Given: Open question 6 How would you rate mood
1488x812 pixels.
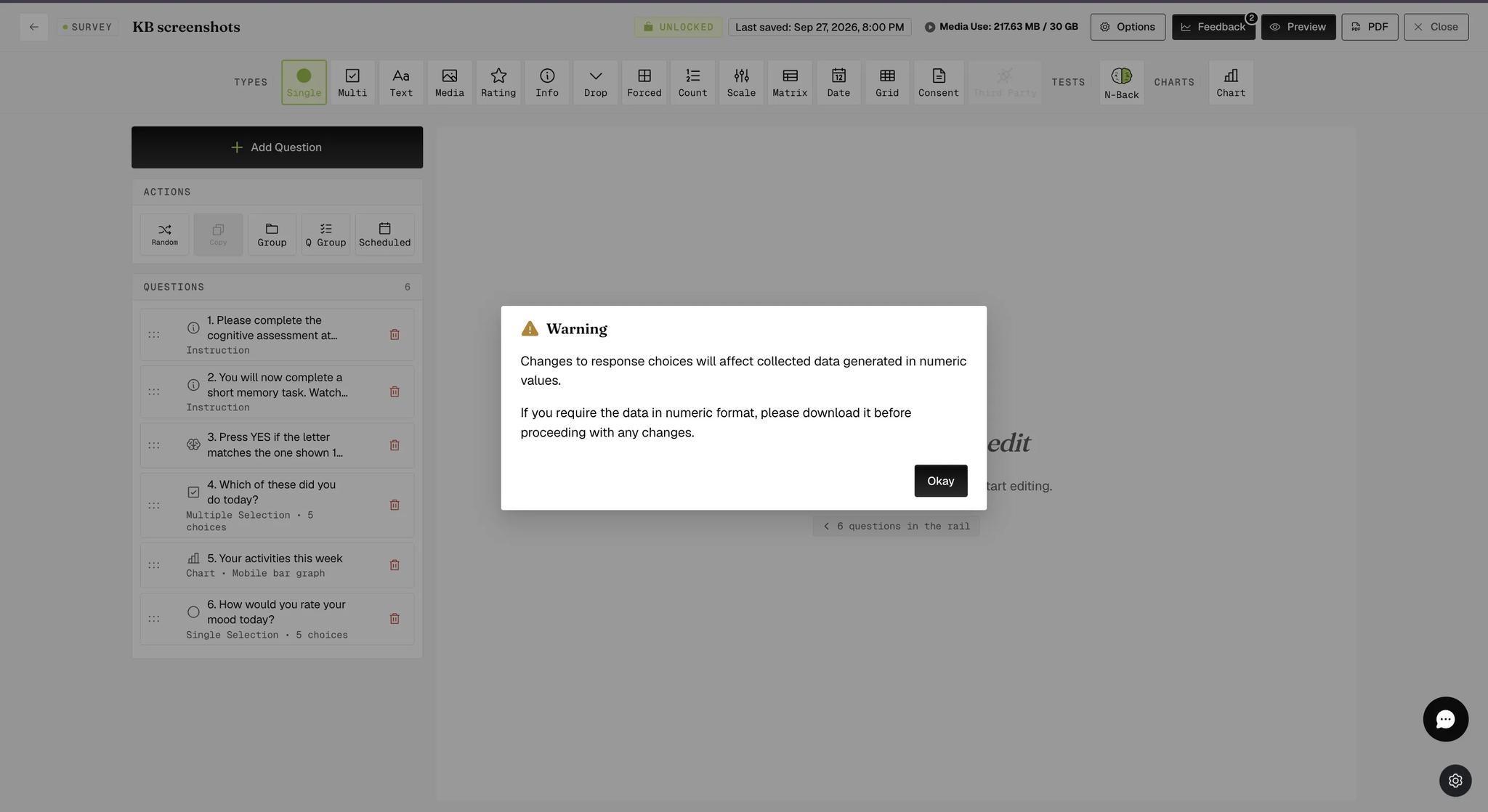Looking at the screenshot, I should [277, 619].
